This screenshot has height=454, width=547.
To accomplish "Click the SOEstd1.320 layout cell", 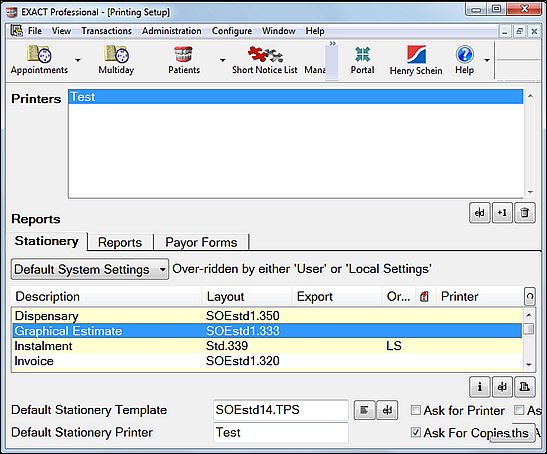I will tap(242, 361).
